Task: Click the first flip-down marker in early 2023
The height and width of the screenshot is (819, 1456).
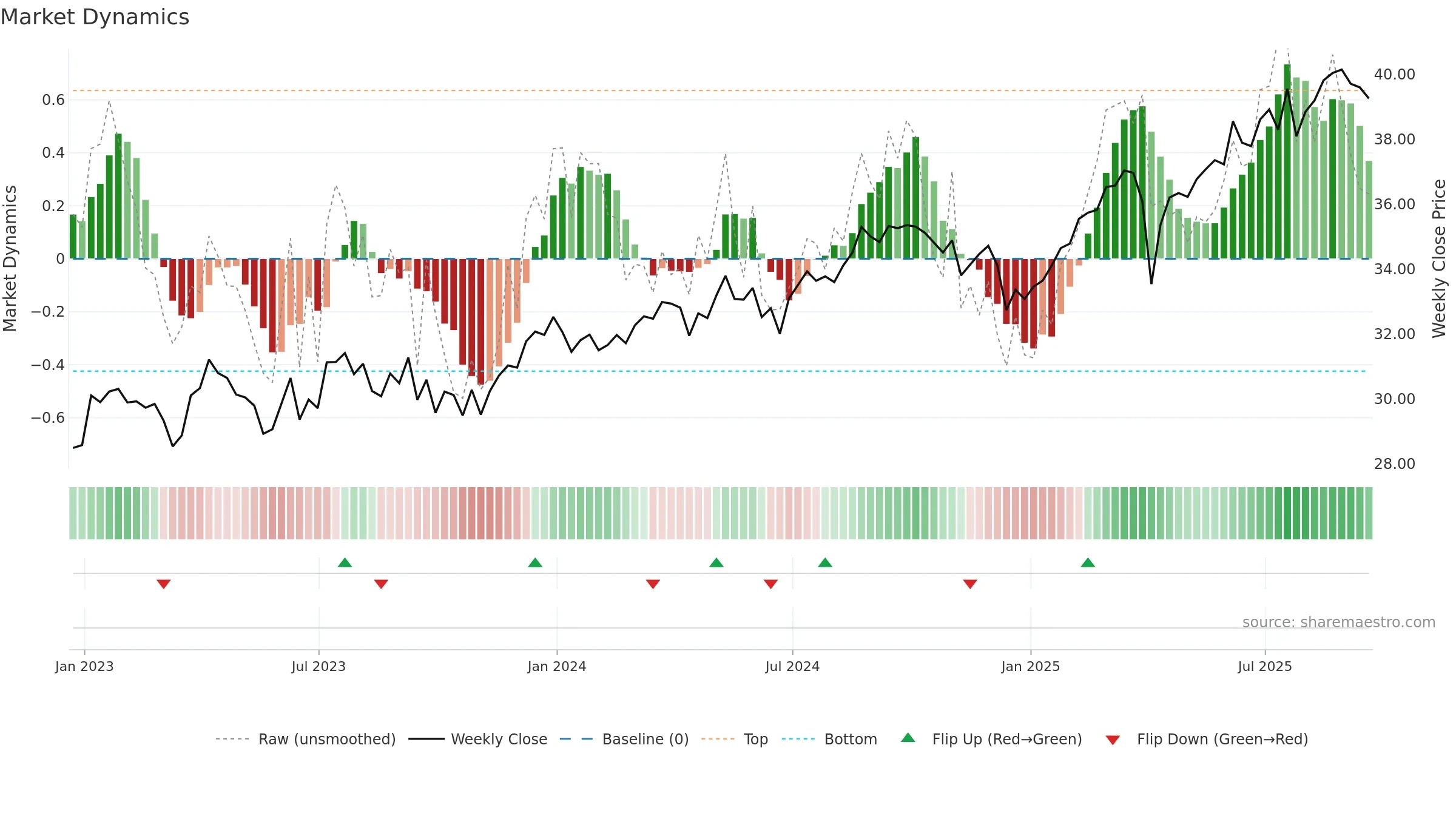Action: (164, 584)
